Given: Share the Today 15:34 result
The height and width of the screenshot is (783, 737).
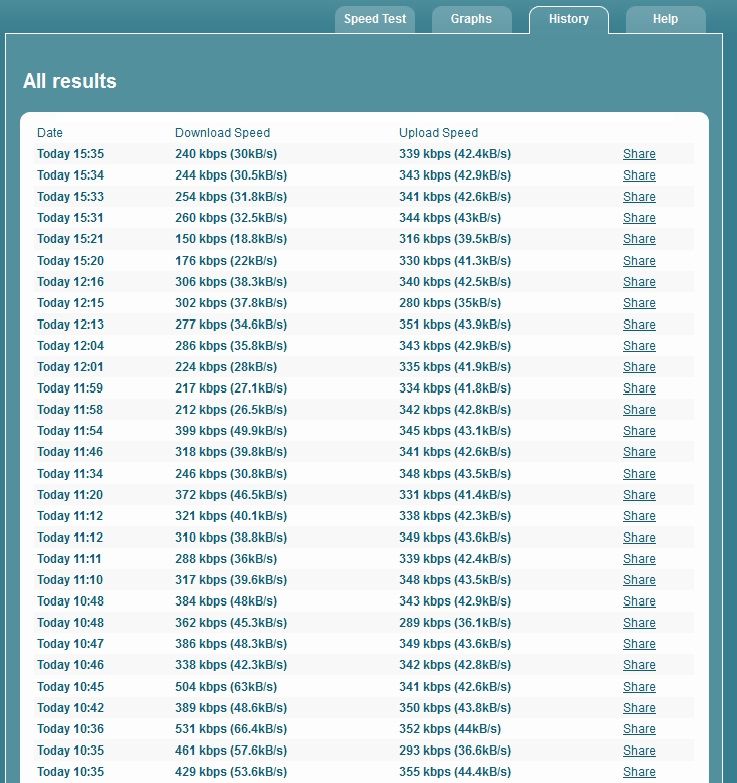Looking at the screenshot, I should coord(639,175).
